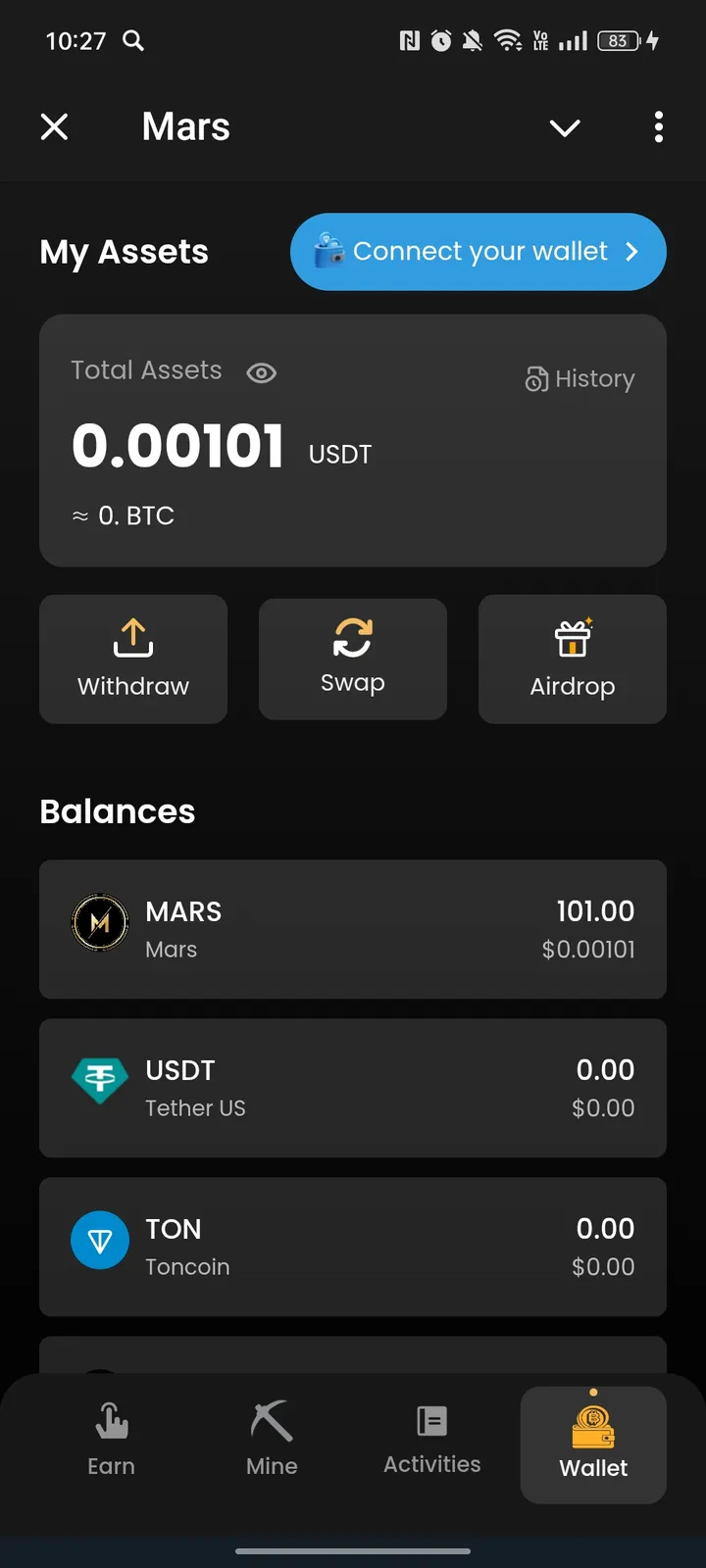Toggle Total Assets visibility eye
Screen dimensions: 706x1568
(262, 372)
